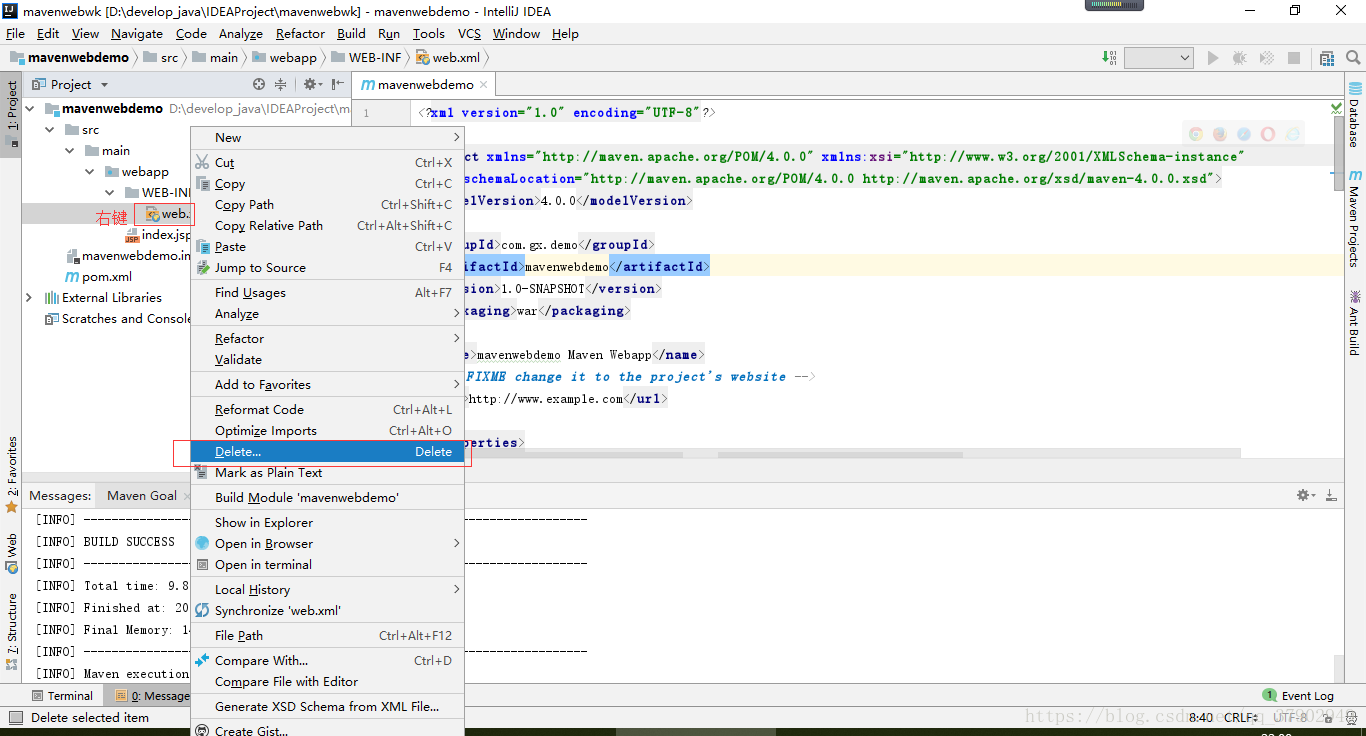This screenshot has height=736, width=1366.
Task: Click the Stop square icon in toolbar
Action: click(x=1294, y=58)
